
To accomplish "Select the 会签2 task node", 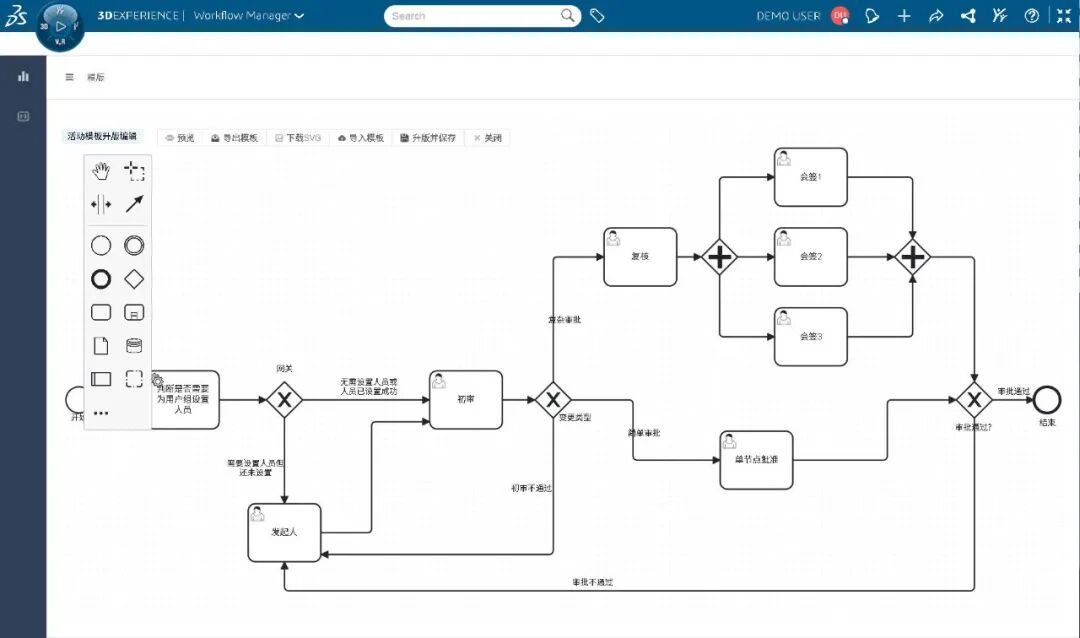I will coord(811,256).
